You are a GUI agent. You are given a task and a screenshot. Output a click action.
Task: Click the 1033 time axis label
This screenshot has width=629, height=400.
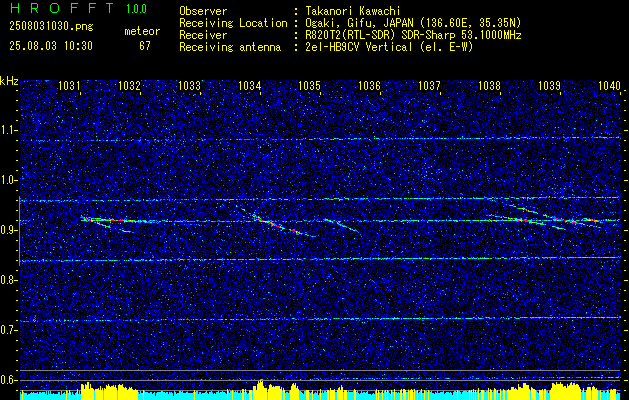189,85
